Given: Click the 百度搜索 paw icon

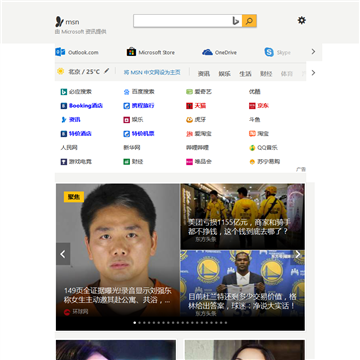Looking at the screenshot, I should (126, 92).
